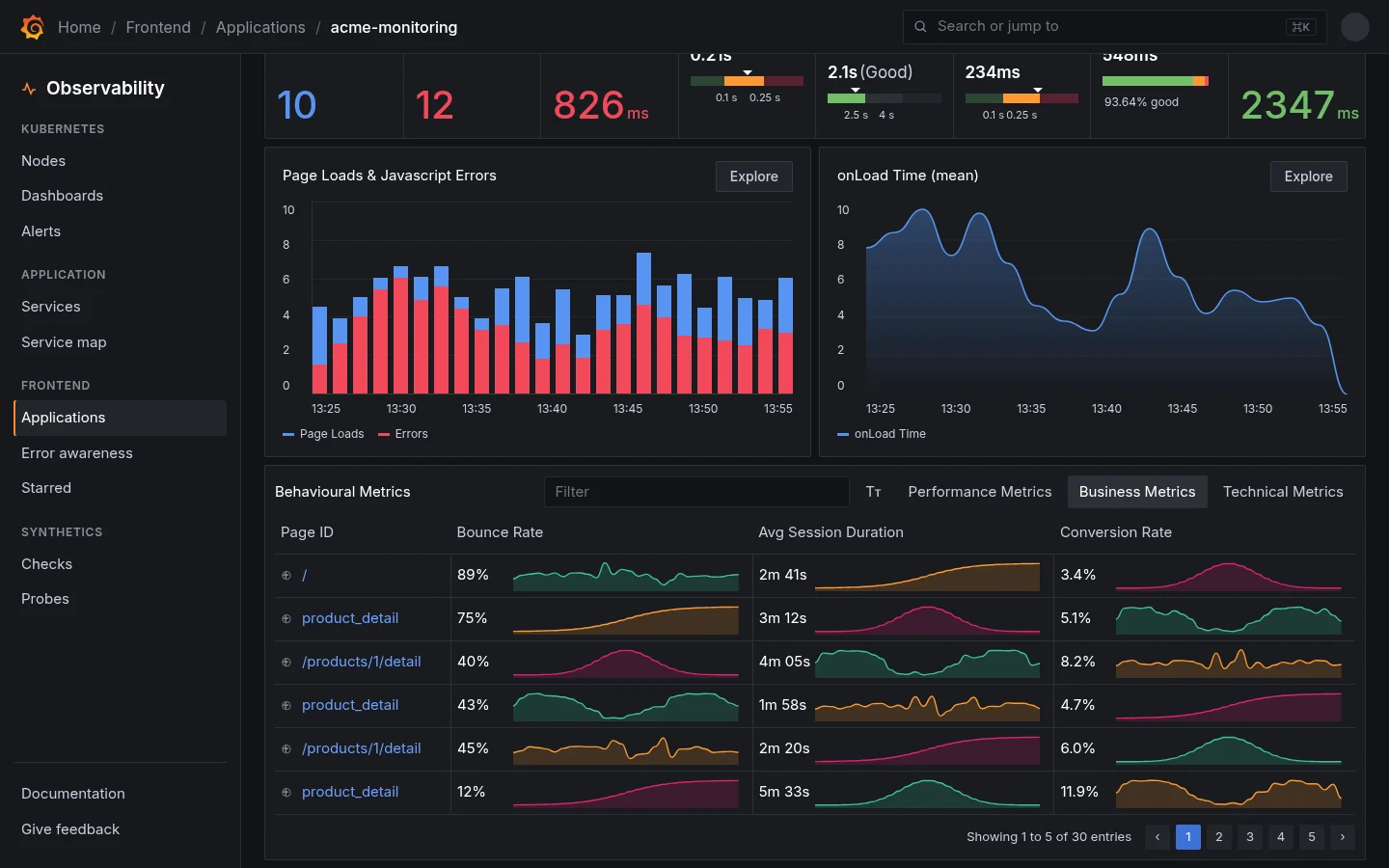The height and width of the screenshot is (868, 1389).
Task: Focus the Search or jump to box
Action: coord(1115,27)
